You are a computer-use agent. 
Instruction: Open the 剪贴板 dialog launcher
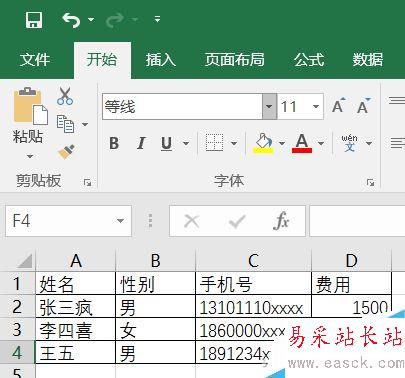(x=88, y=182)
